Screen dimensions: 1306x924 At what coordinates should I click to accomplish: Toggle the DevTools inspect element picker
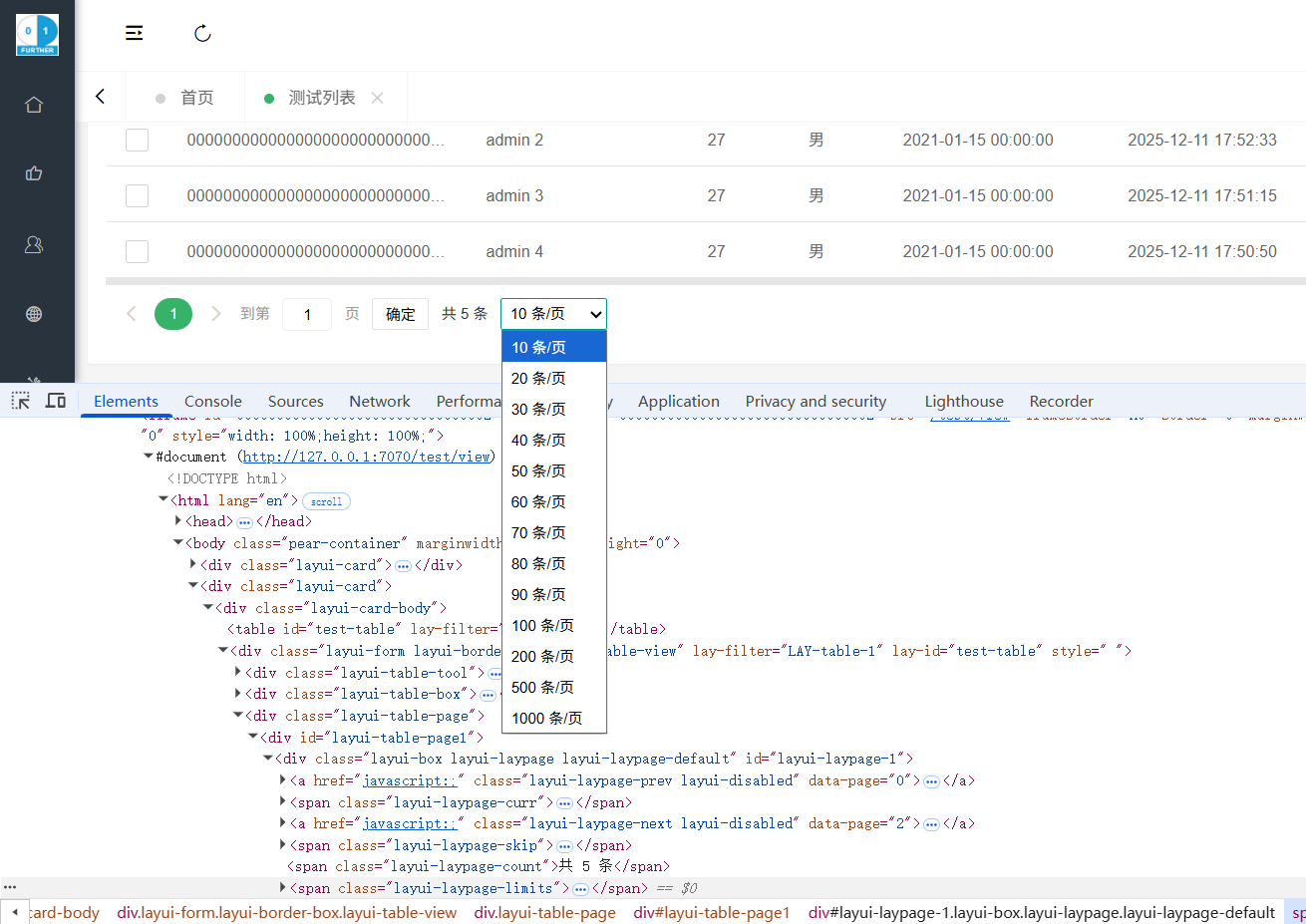coord(20,401)
